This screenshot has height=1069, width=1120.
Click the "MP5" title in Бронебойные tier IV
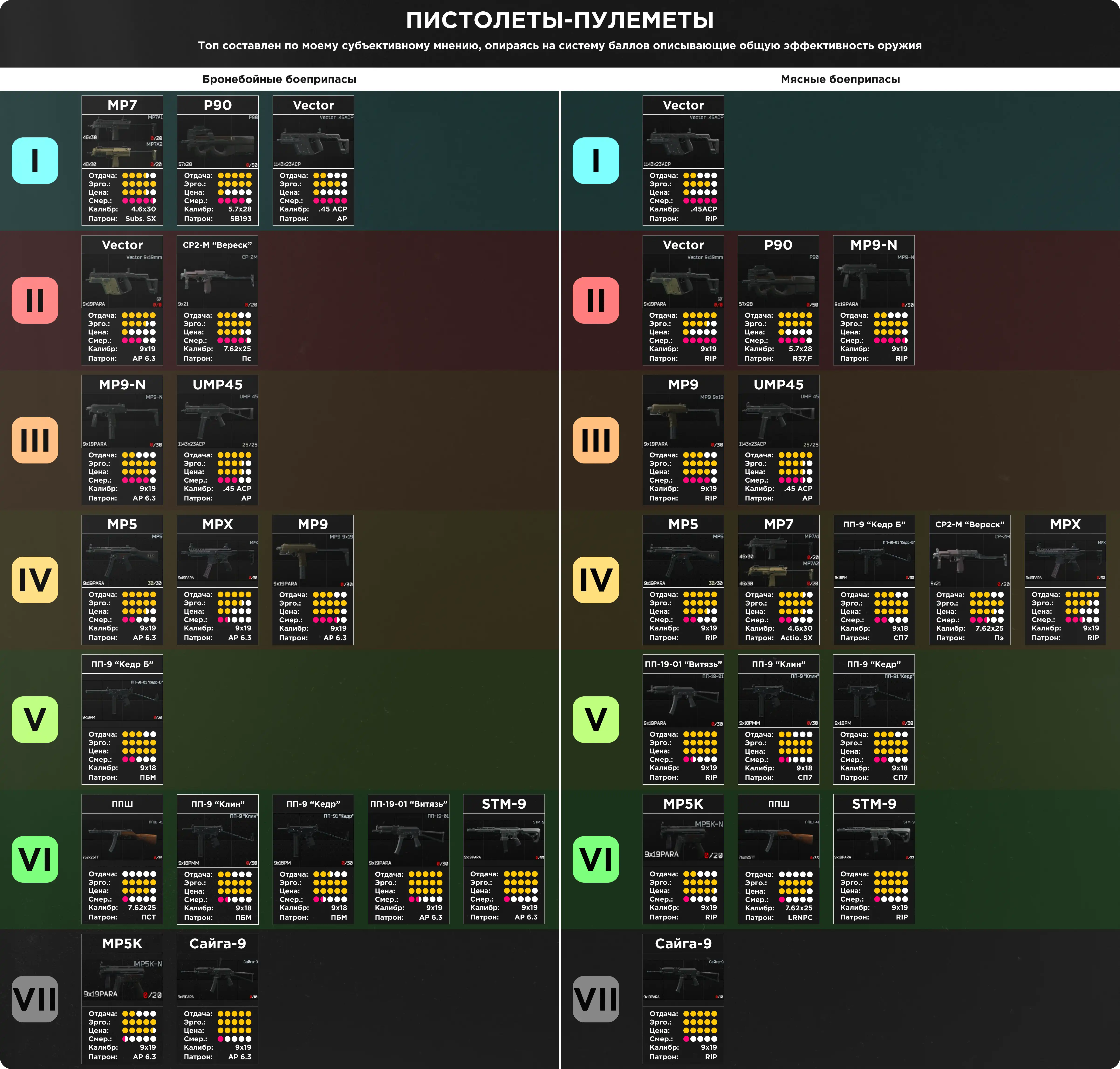122,524
